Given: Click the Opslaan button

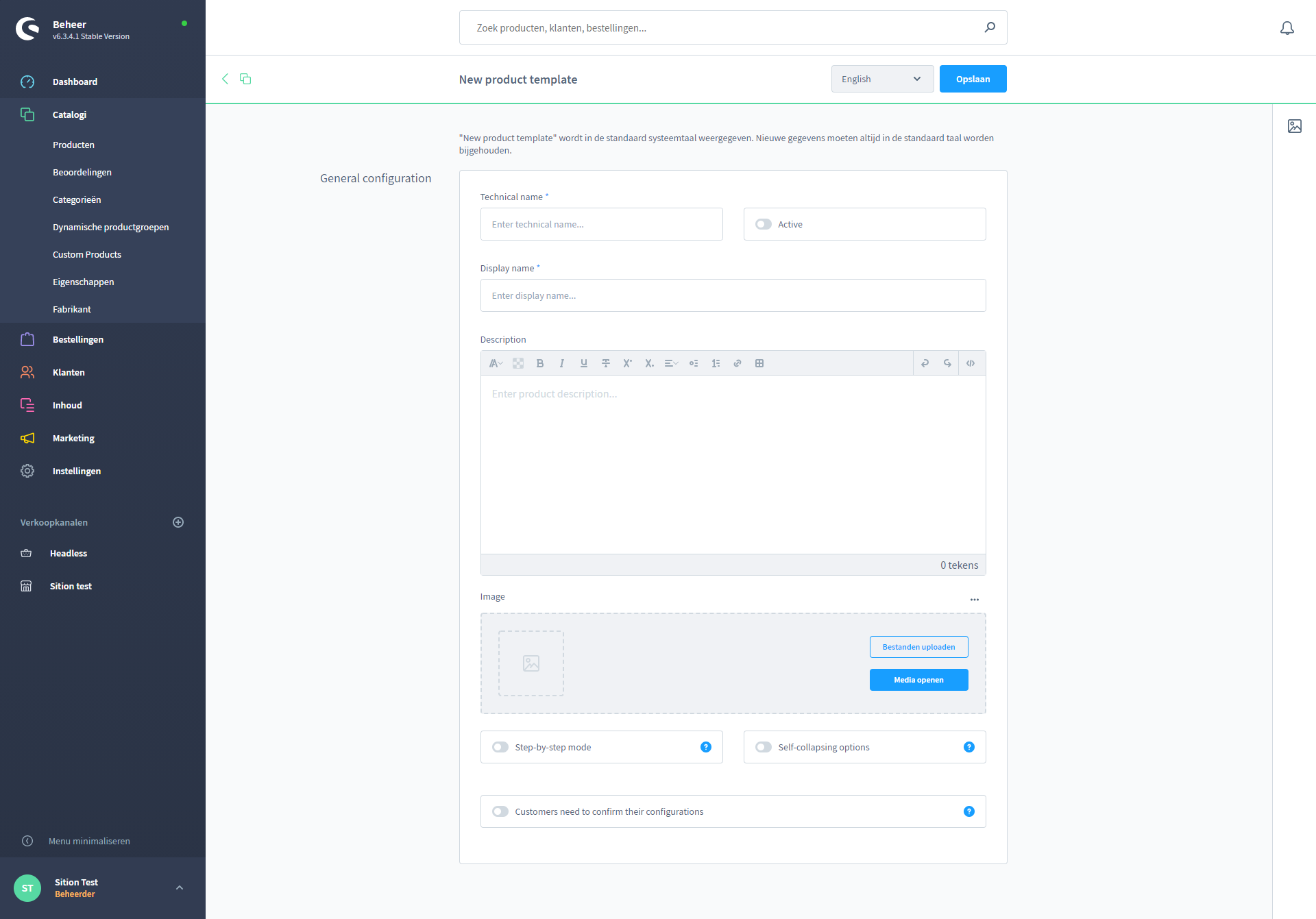Looking at the screenshot, I should (973, 79).
